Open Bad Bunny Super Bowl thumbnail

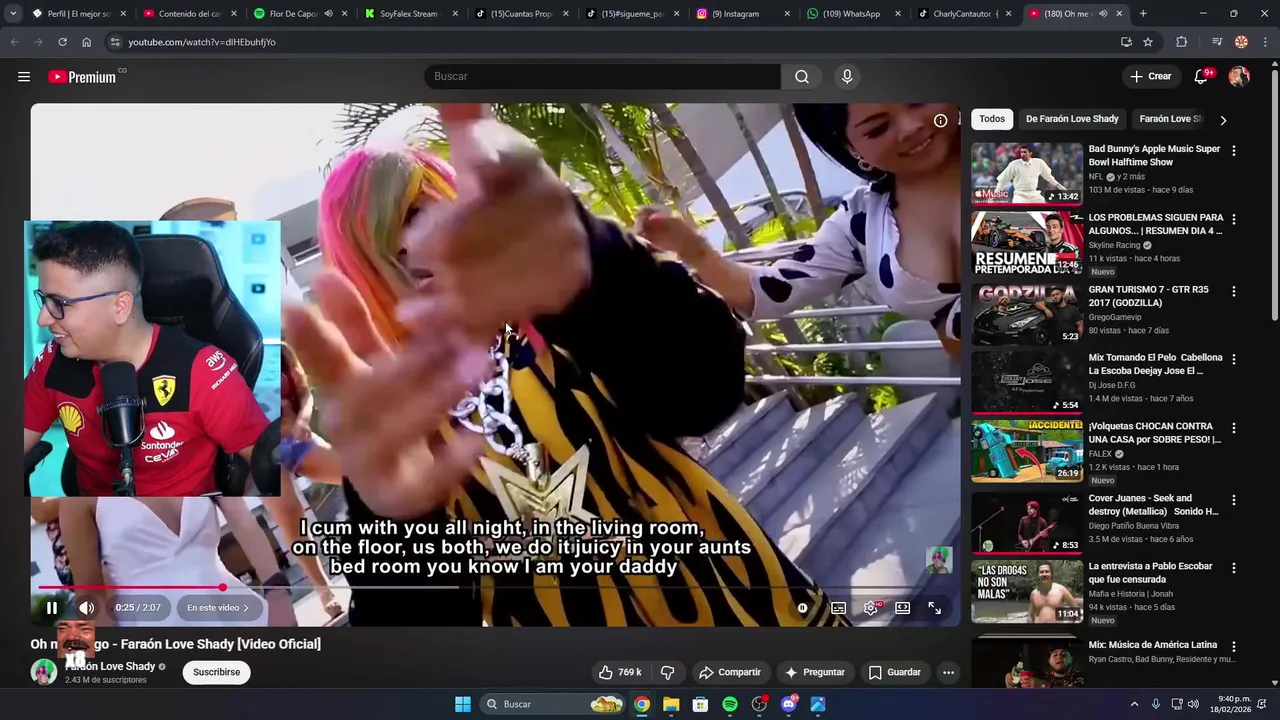[x=1027, y=173]
